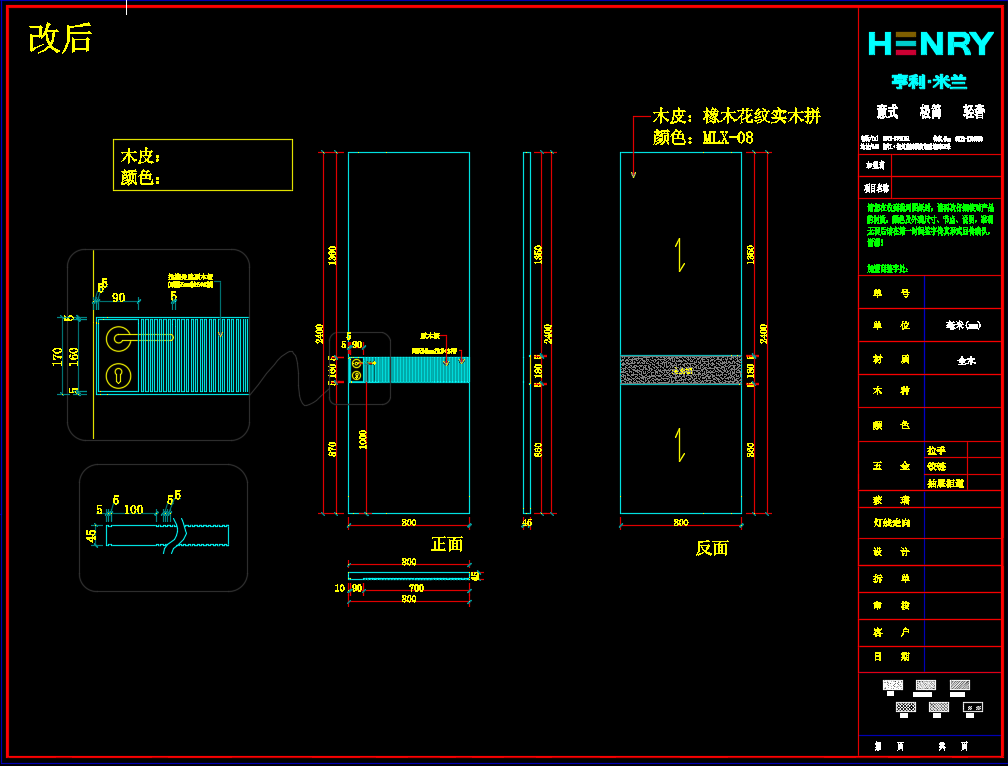Viewport: 1008px width, 766px height.
Task: Click the 反面 view label
Action: tap(712, 548)
